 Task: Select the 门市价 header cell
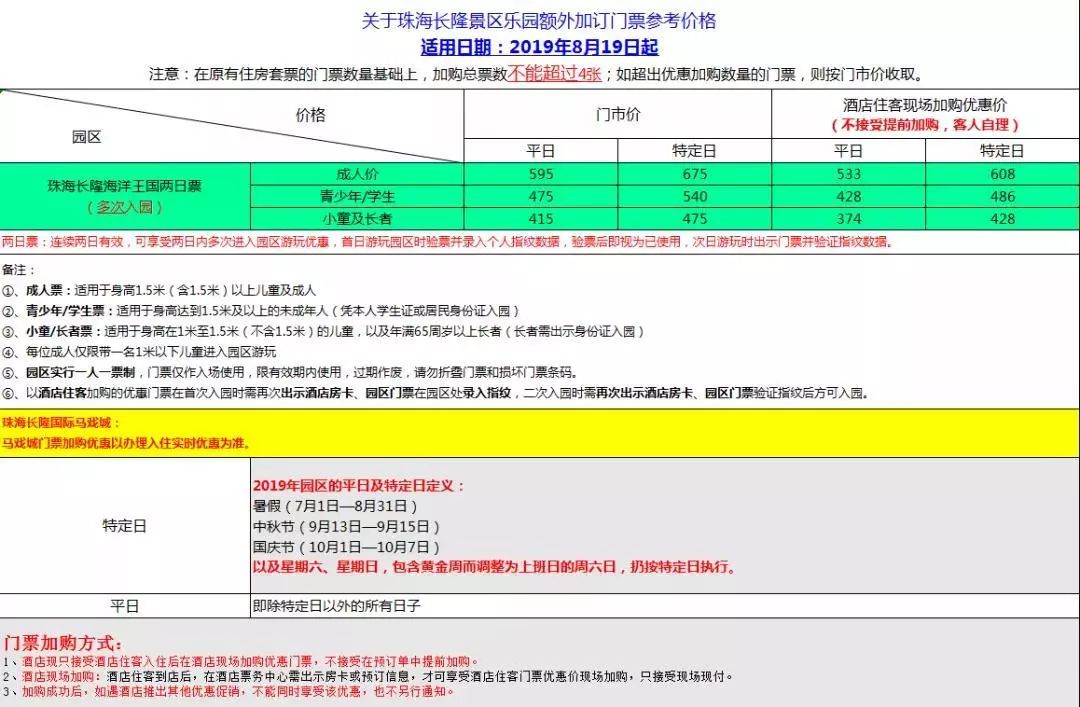coord(618,114)
